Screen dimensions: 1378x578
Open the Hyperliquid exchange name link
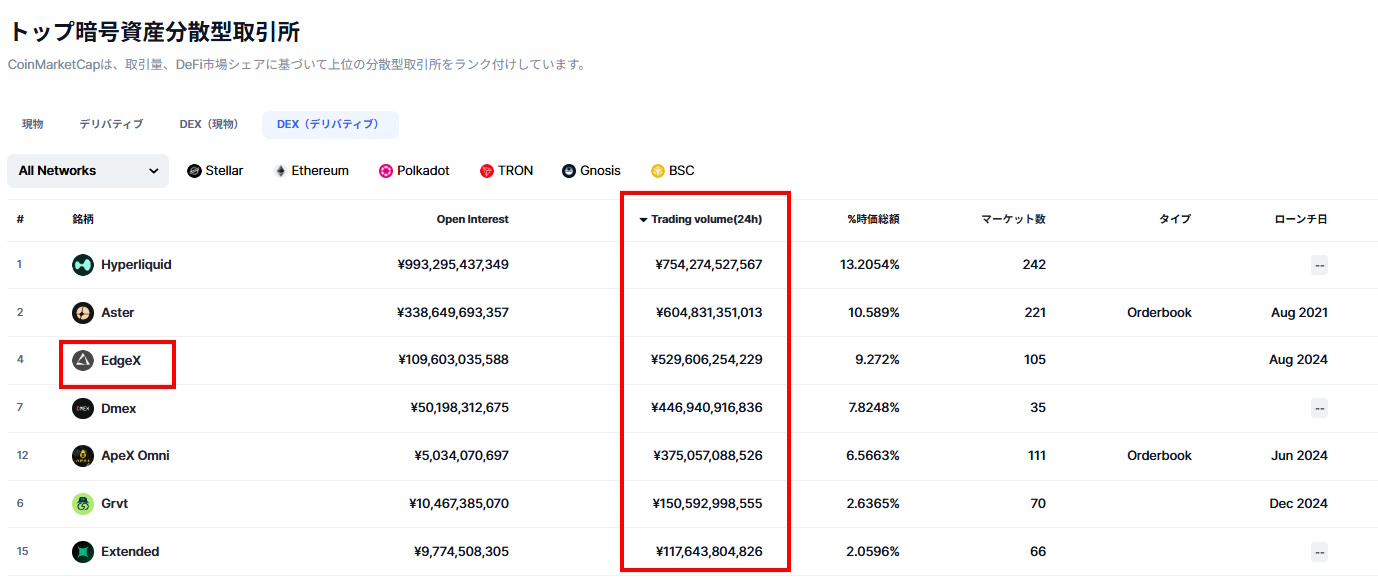coord(136,265)
